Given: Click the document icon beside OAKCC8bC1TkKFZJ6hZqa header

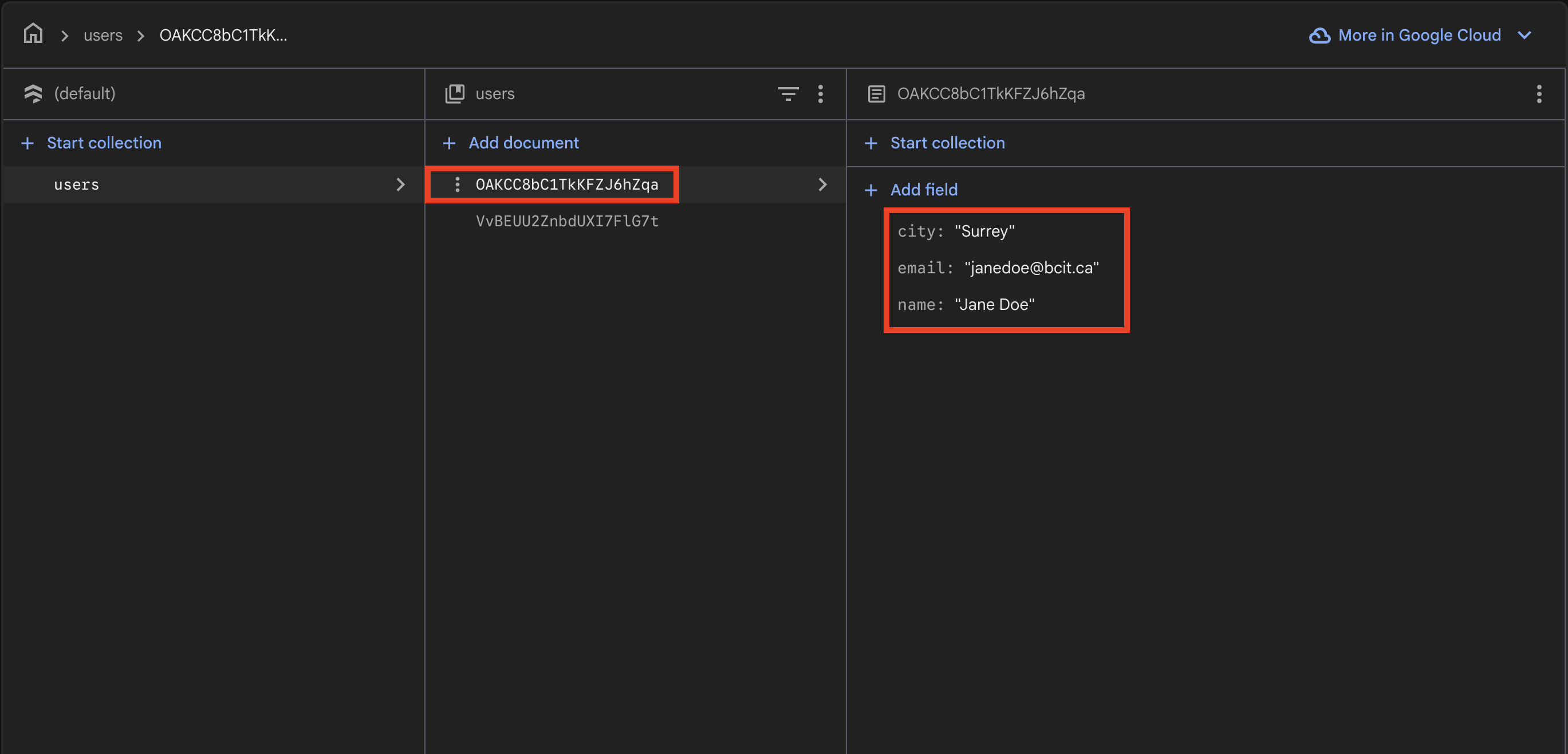Looking at the screenshot, I should click(x=877, y=93).
